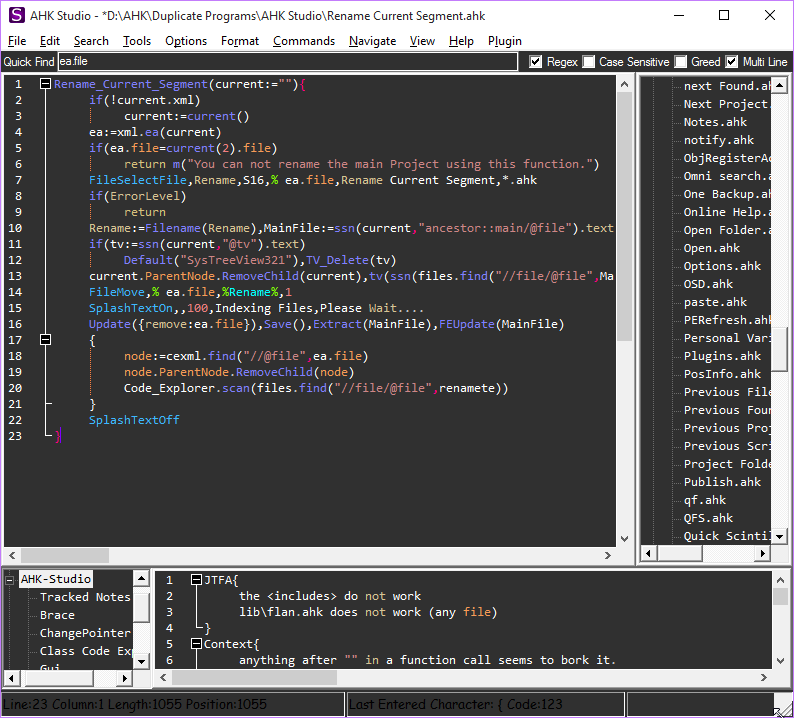The width and height of the screenshot is (794, 718).
Task: Select Tracked Notes in the project tree
Action: tap(85, 597)
